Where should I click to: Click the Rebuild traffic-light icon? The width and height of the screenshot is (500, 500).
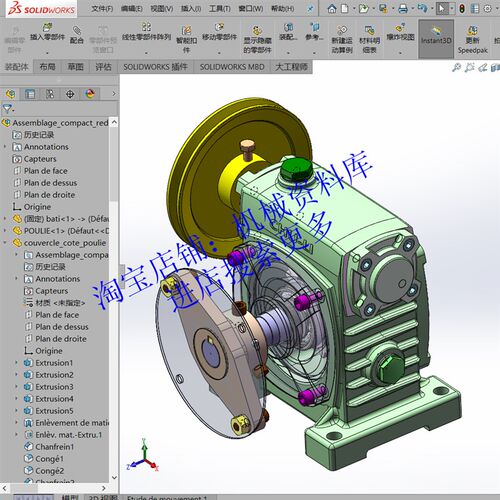click(462, 9)
